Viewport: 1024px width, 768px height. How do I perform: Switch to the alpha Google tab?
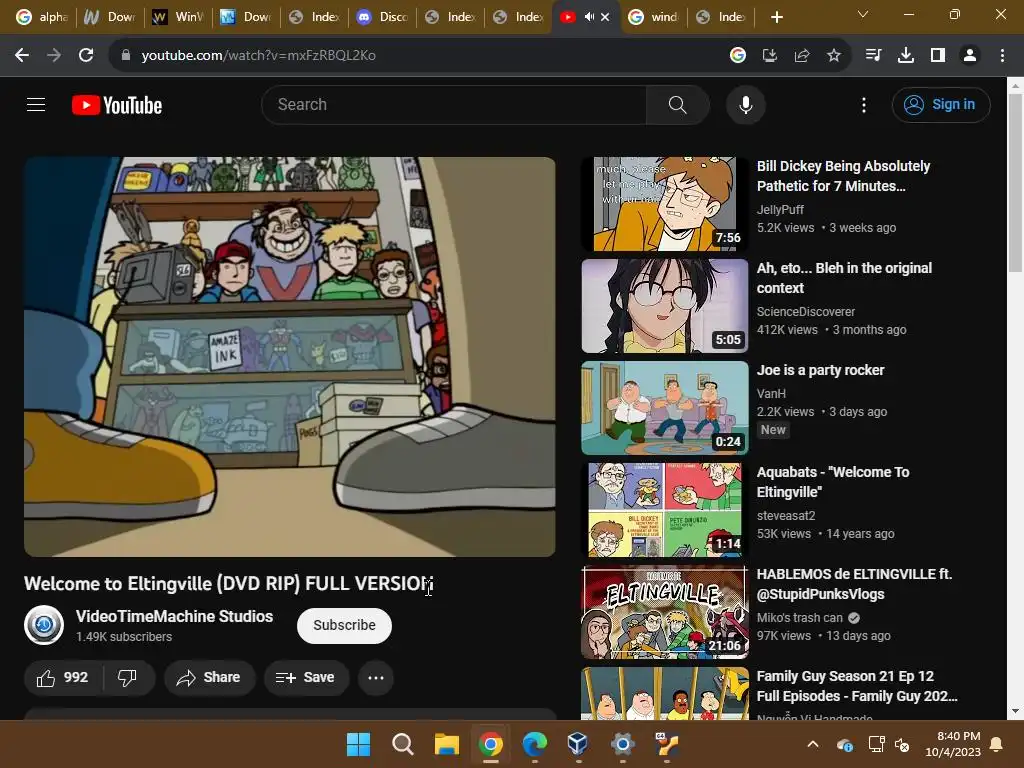click(42, 17)
